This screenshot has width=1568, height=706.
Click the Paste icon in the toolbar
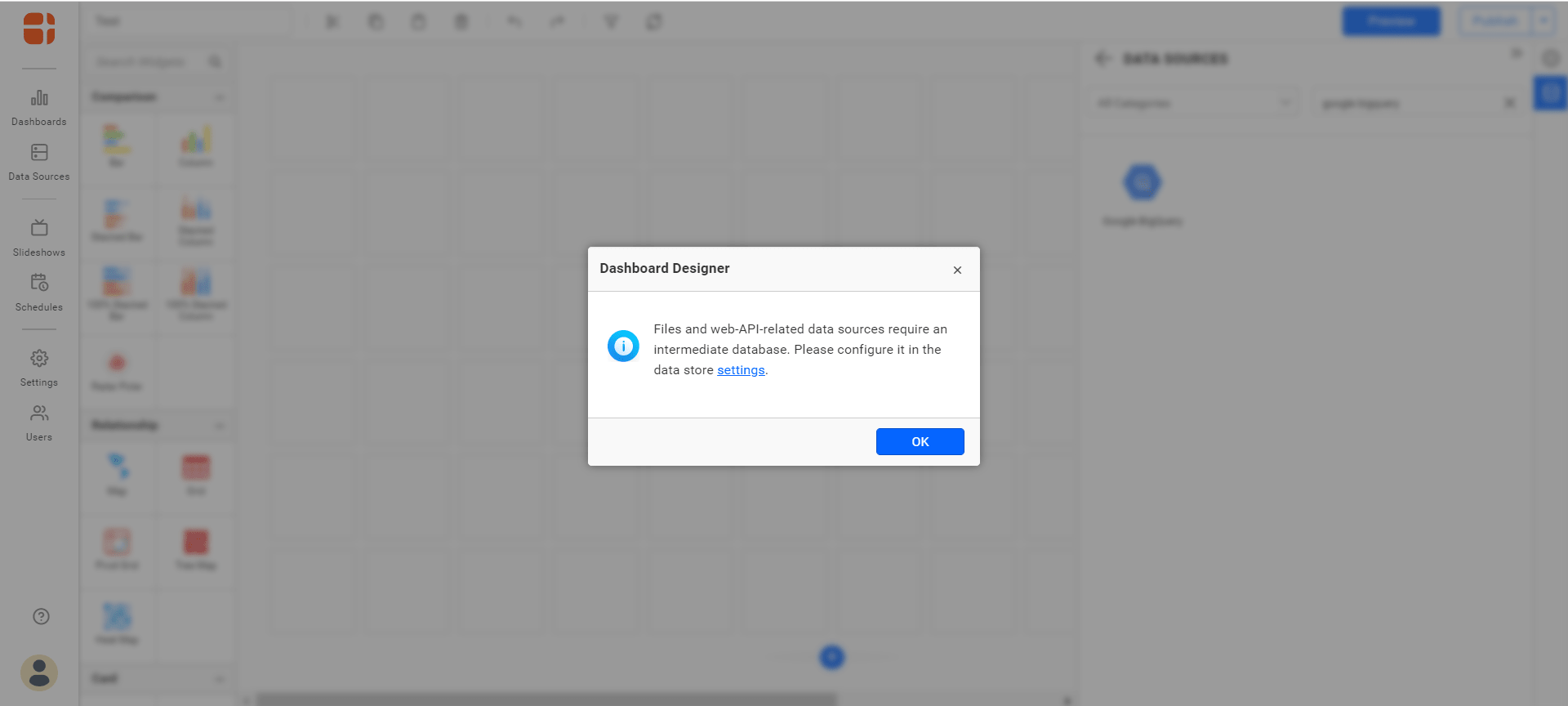[418, 22]
